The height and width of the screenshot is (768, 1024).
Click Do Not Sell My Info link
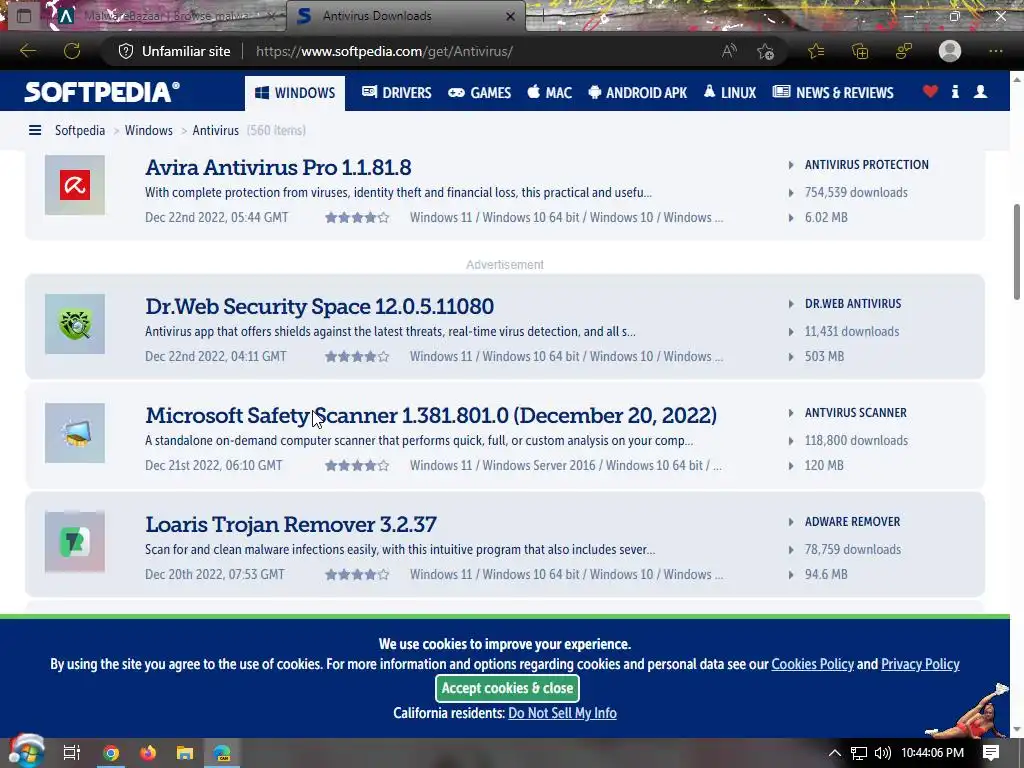point(562,713)
